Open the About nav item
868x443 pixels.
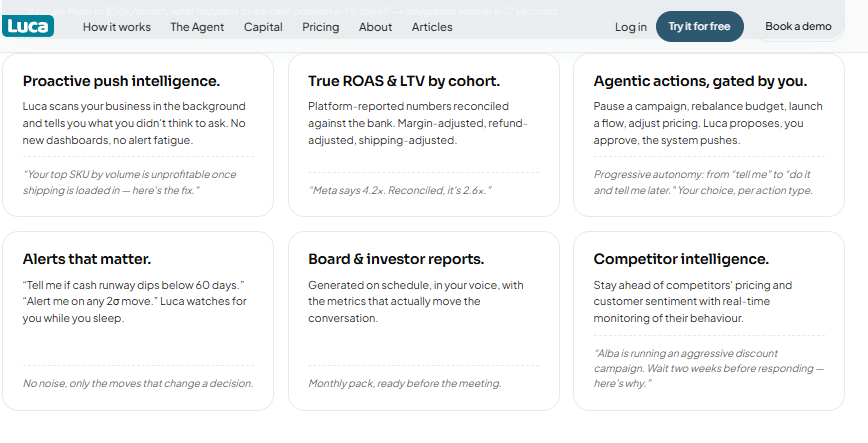375,27
